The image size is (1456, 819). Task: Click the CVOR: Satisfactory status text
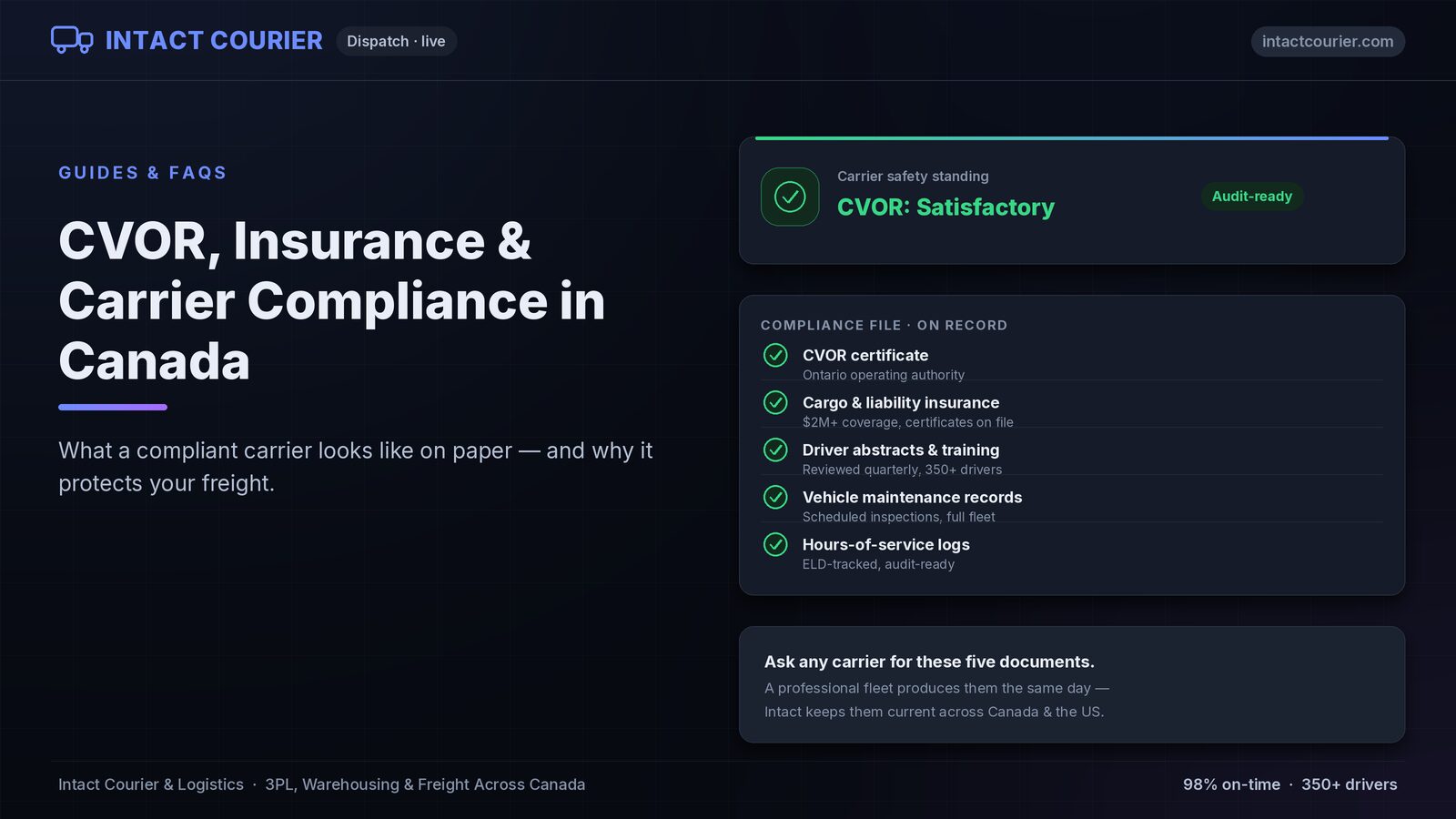click(x=945, y=207)
